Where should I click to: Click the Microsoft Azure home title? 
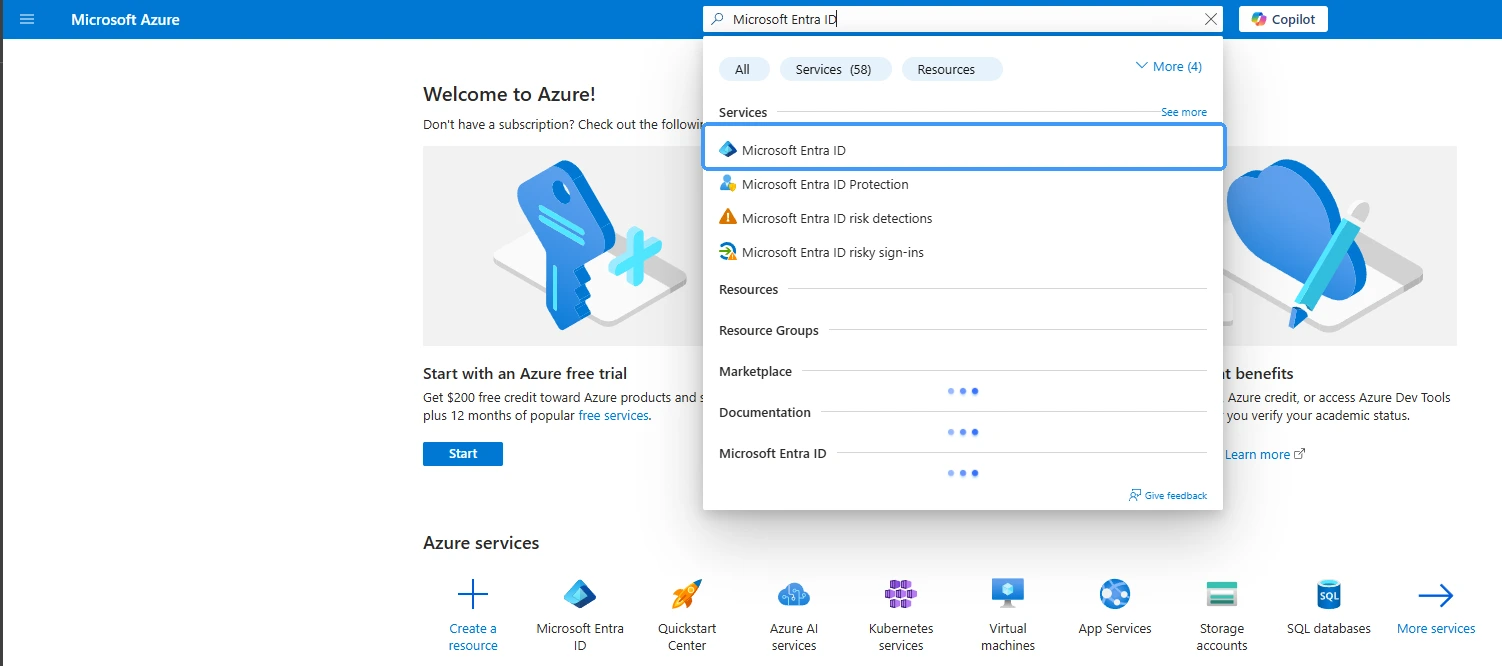click(x=126, y=19)
